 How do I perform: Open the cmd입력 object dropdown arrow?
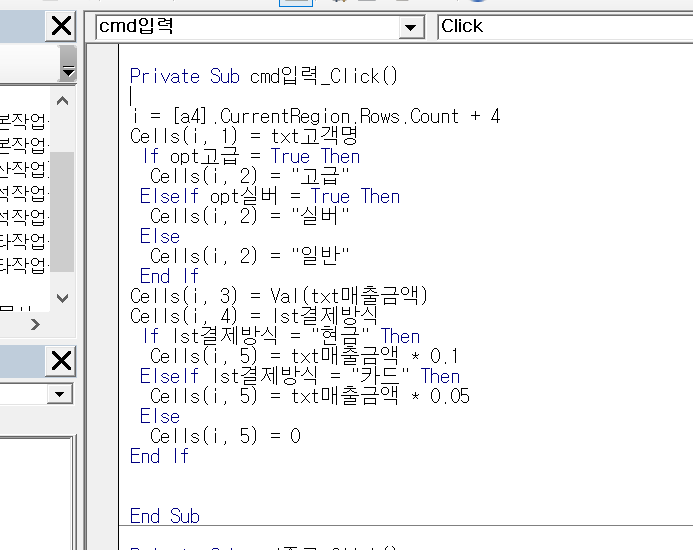coord(411,28)
